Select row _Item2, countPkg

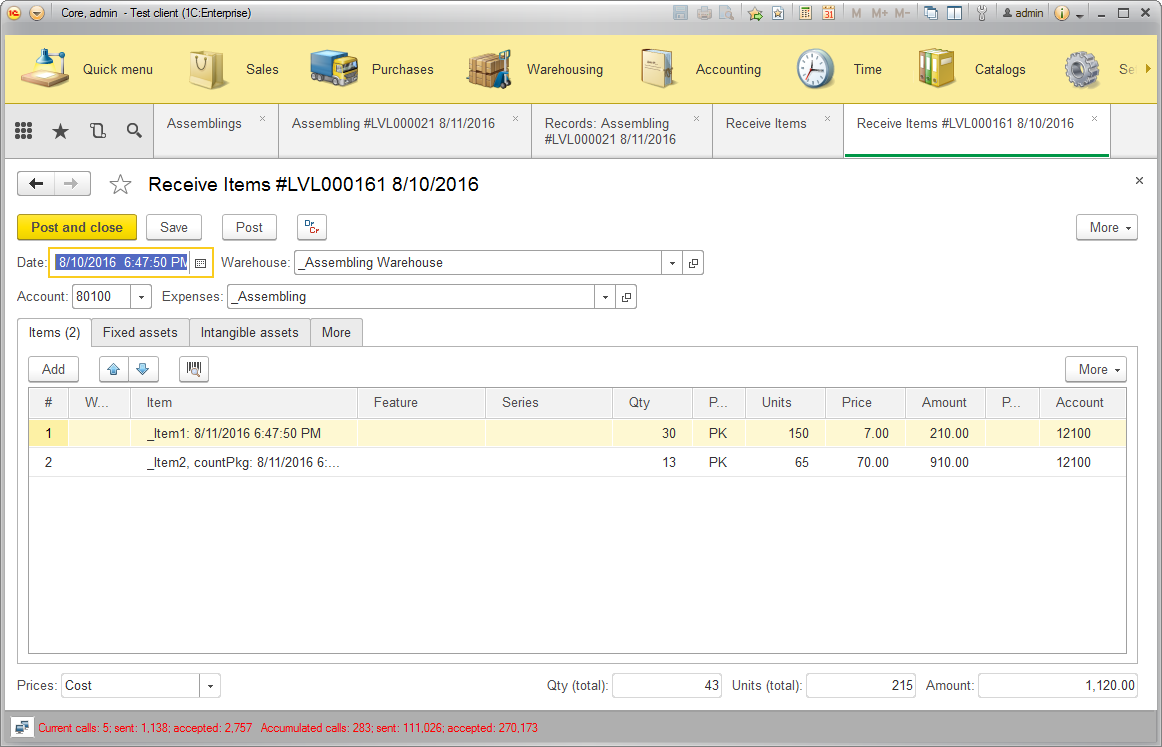coord(577,462)
